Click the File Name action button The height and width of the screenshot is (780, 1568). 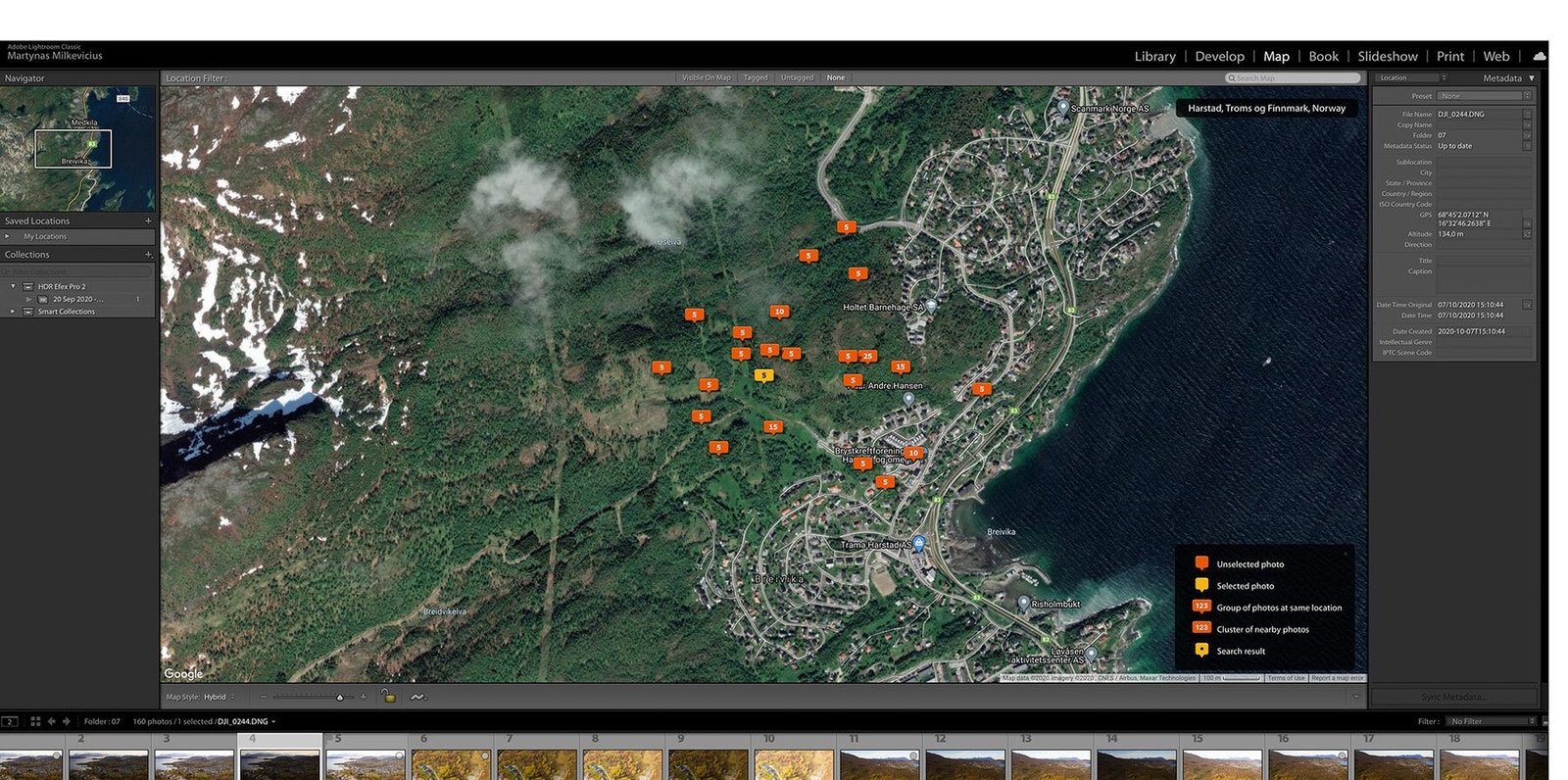coord(1527,115)
